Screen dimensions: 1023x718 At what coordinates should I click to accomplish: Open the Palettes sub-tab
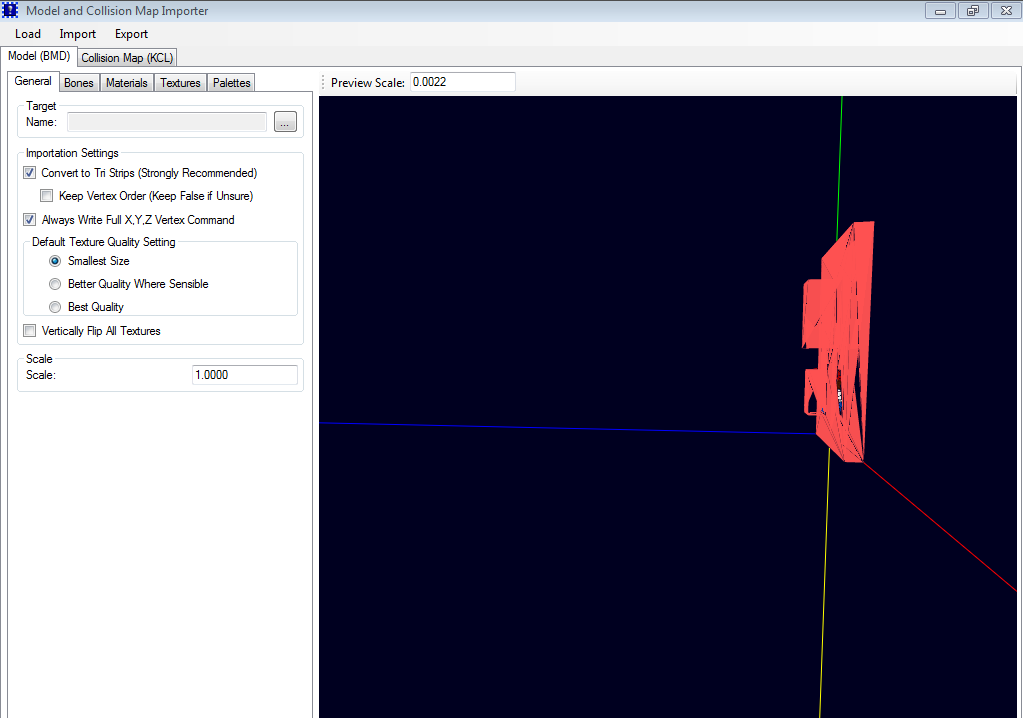pyautogui.click(x=232, y=83)
